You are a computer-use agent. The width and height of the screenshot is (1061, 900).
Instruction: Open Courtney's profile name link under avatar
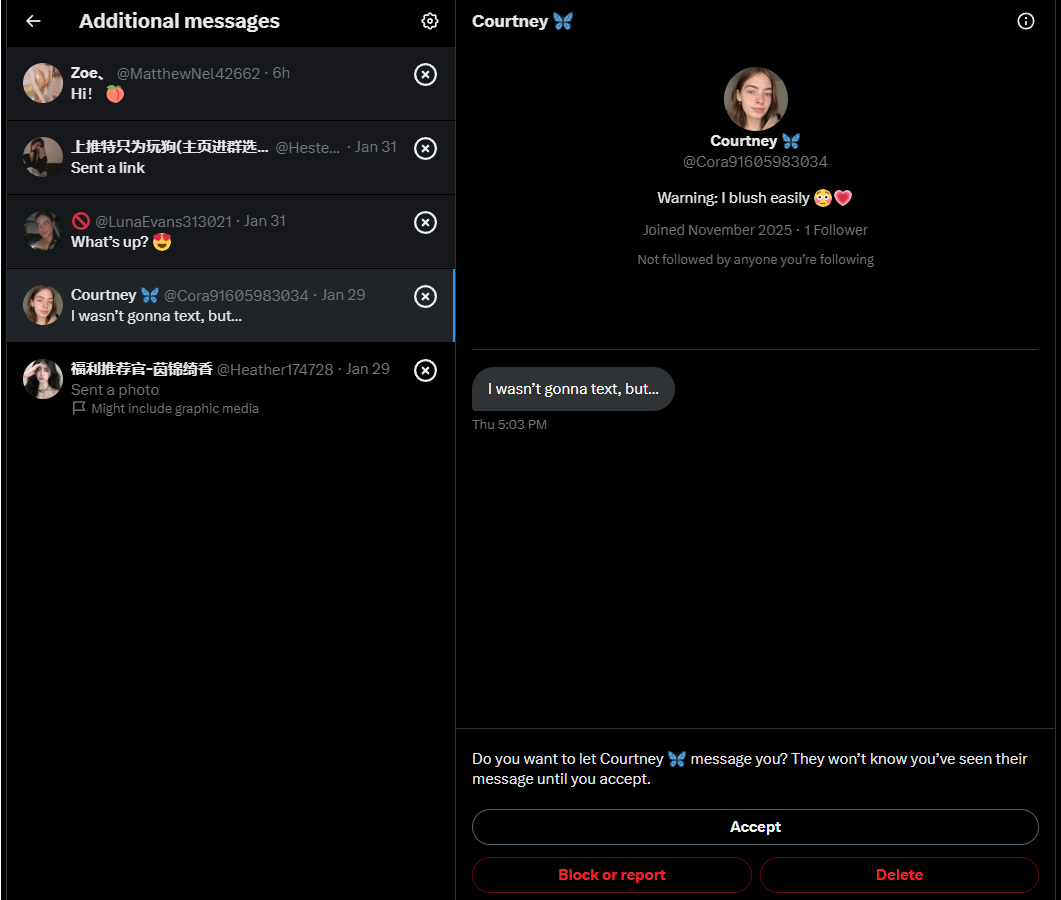[755, 141]
